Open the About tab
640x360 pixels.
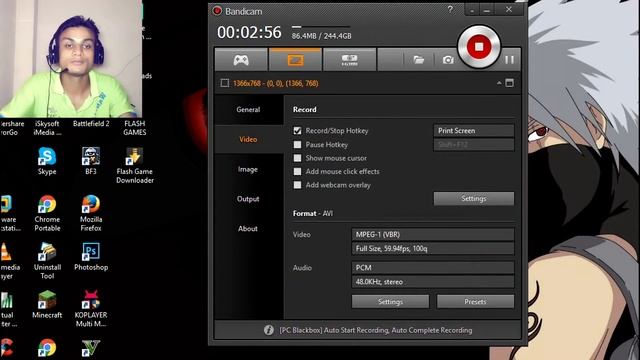(x=248, y=229)
